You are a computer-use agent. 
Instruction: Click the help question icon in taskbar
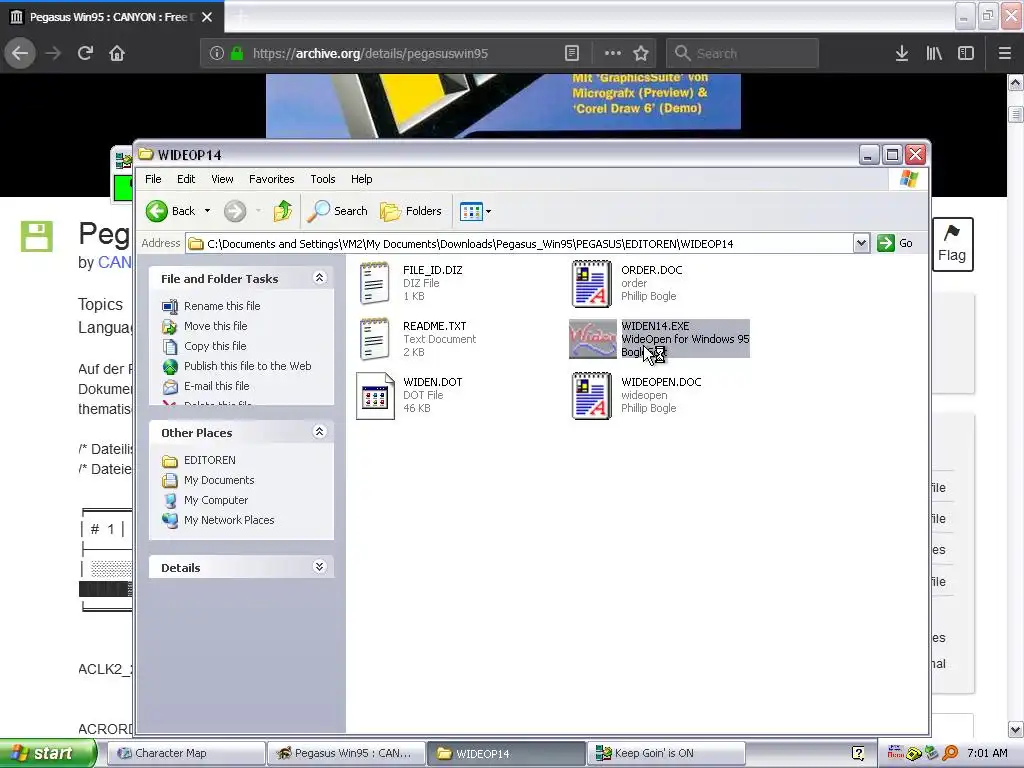pos(858,753)
